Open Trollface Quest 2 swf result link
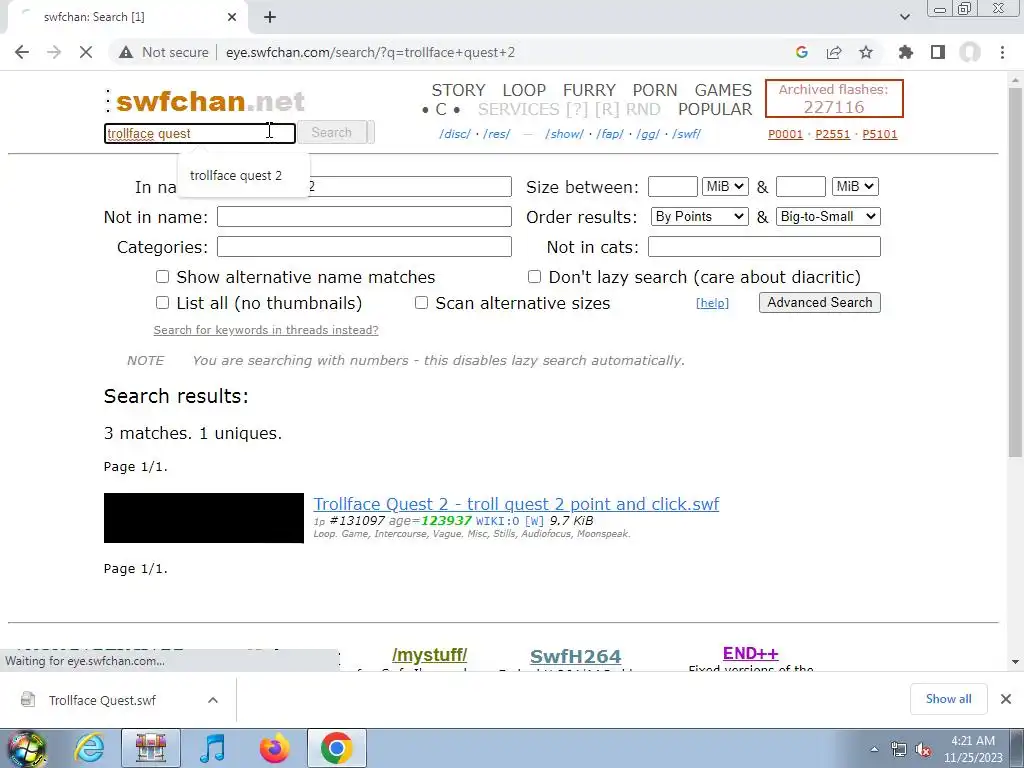This screenshot has height=768, width=1024. [x=516, y=504]
